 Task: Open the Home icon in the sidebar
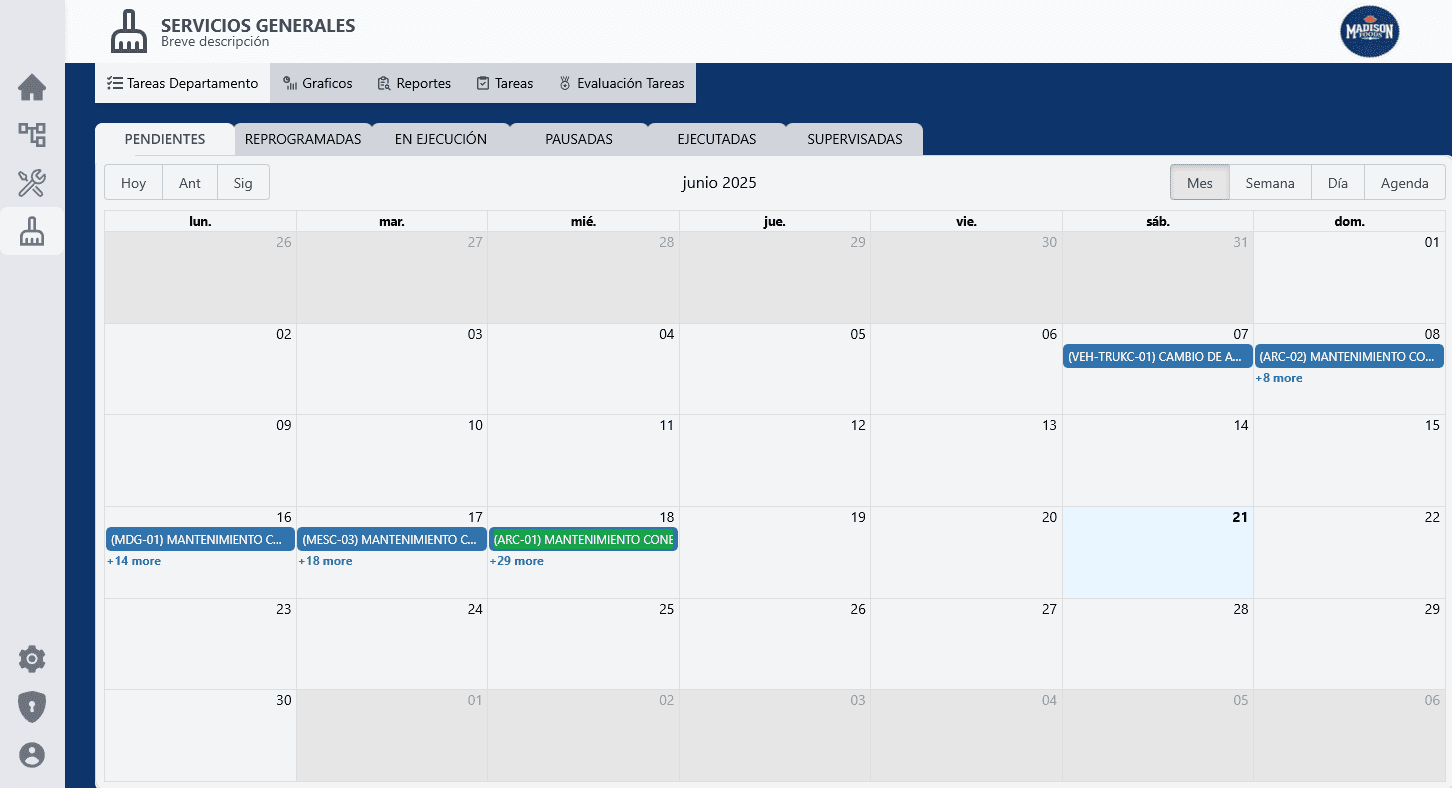coord(32,87)
